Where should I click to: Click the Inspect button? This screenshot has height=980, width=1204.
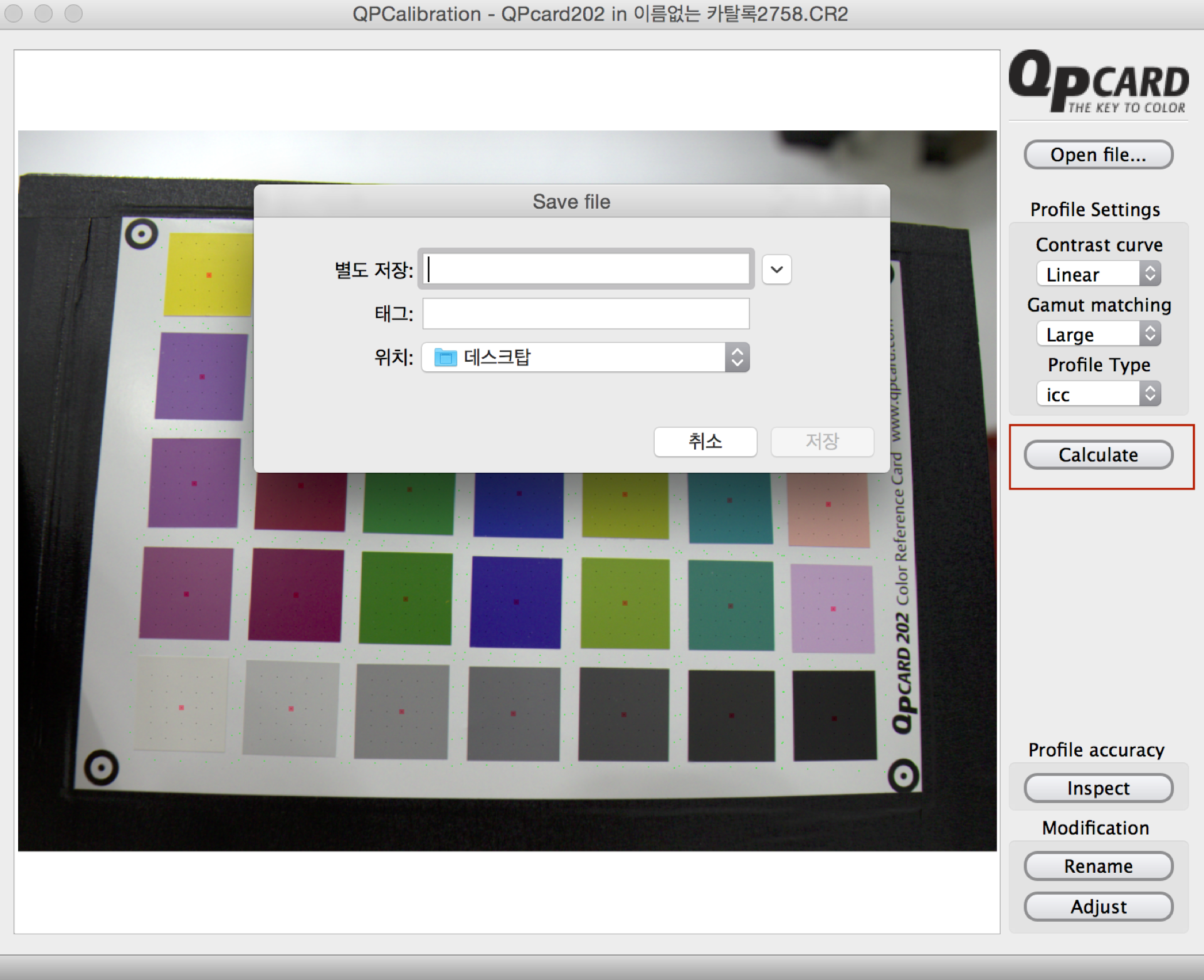pos(1098,788)
